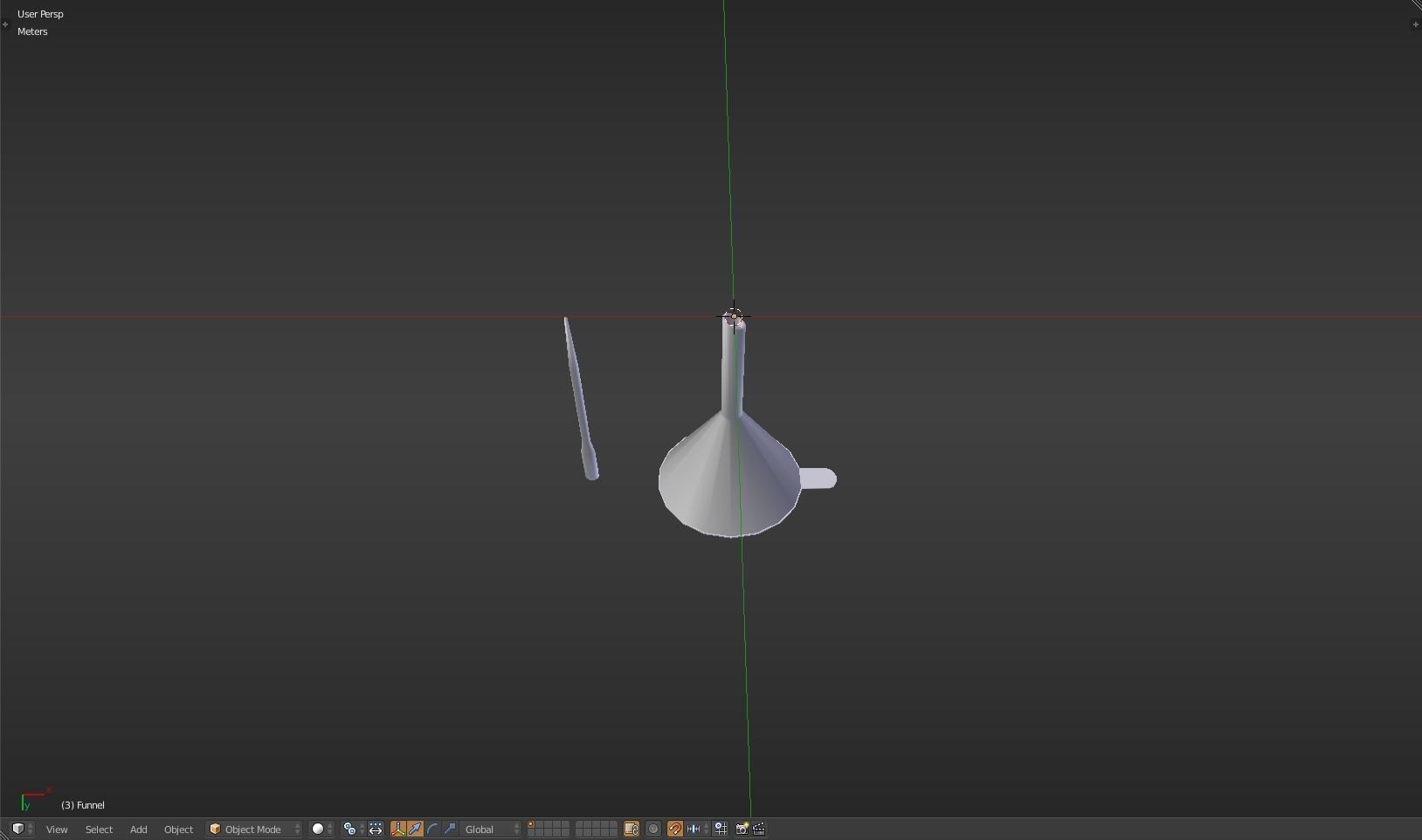This screenshot has width=1422, height=840.
Task: Render OpenGL image of viewport
Action: point(742,829)
